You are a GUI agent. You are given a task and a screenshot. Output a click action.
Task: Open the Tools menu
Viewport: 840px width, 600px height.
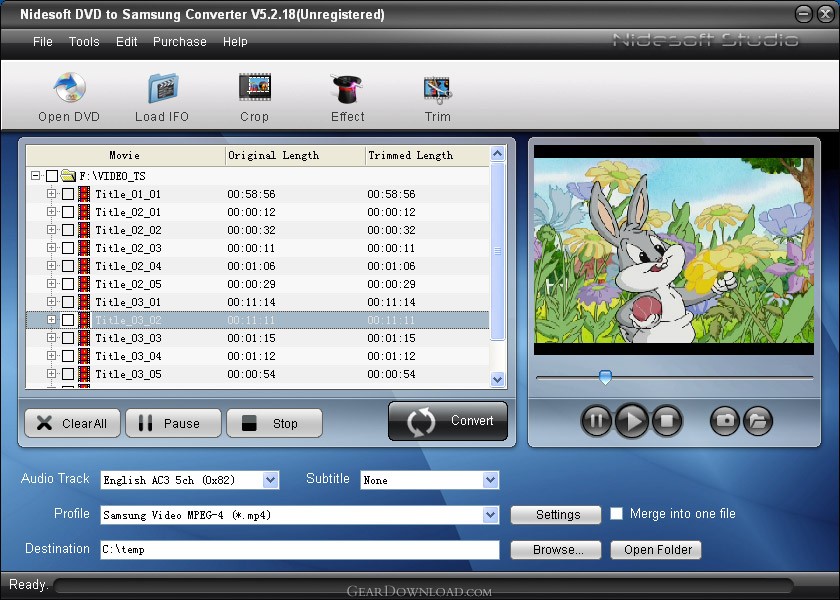[84, 42]
